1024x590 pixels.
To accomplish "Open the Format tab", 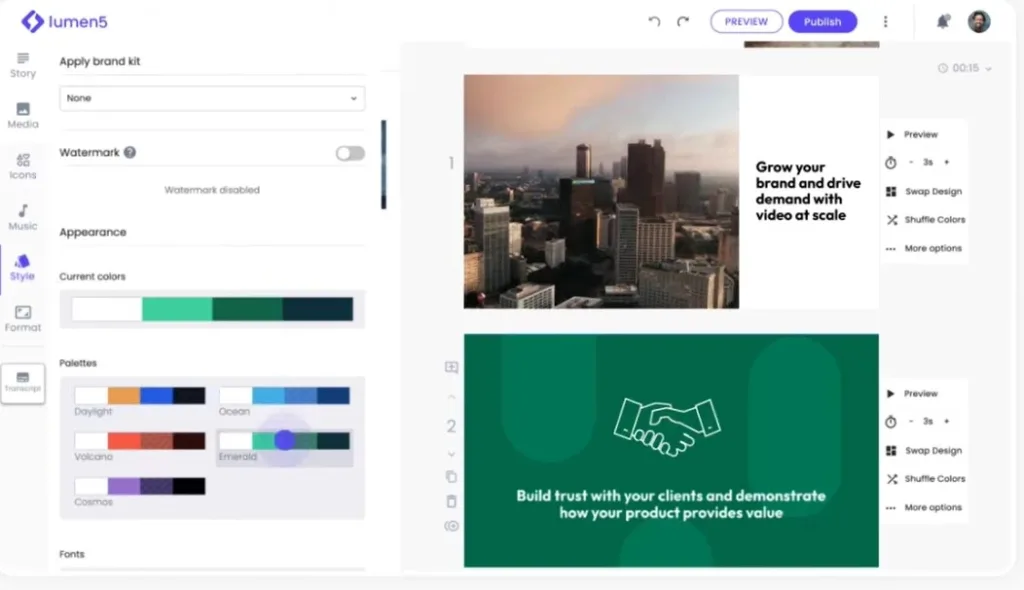I will tap(23, 319).
